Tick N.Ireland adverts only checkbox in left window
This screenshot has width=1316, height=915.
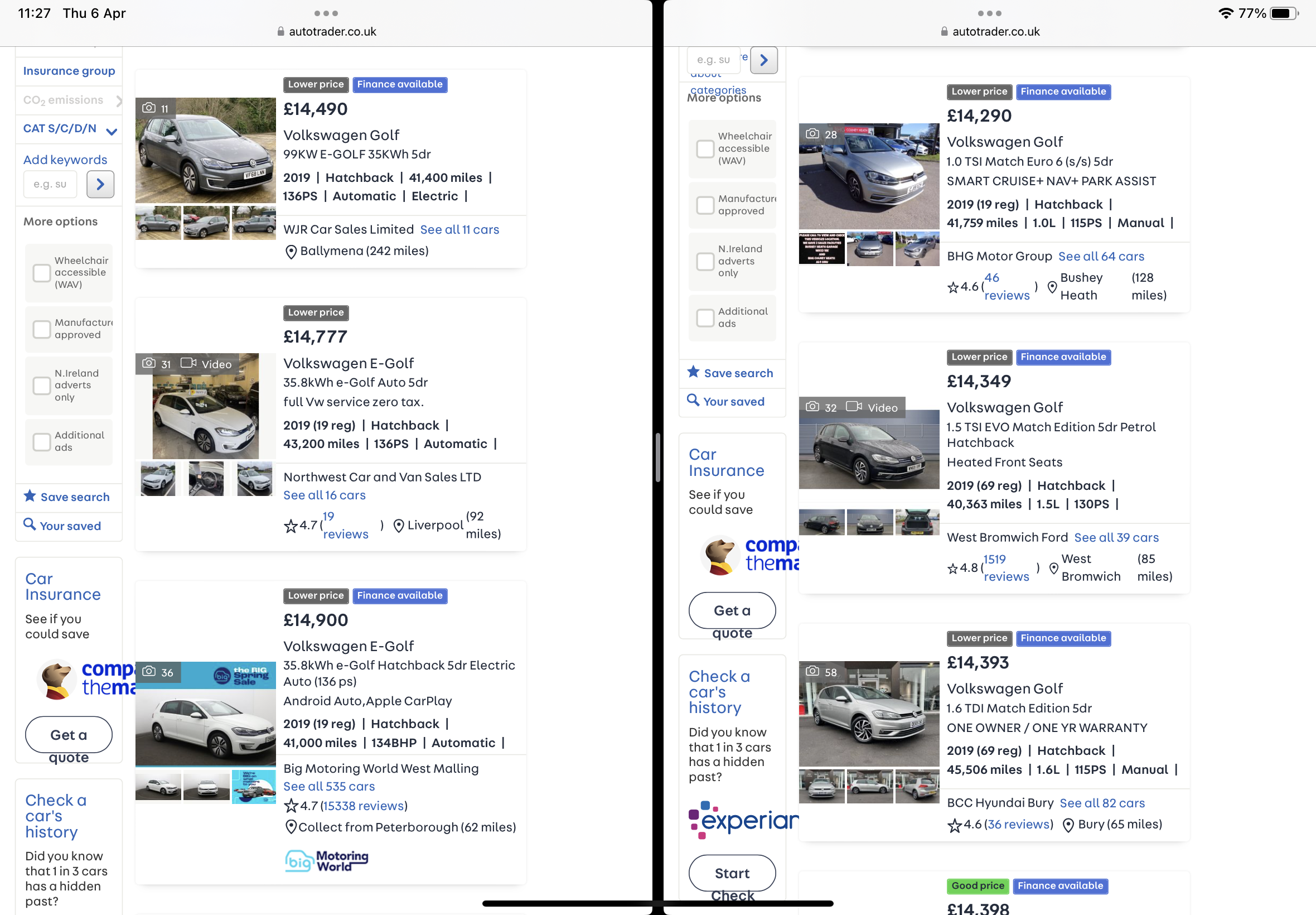click(41, 386)
